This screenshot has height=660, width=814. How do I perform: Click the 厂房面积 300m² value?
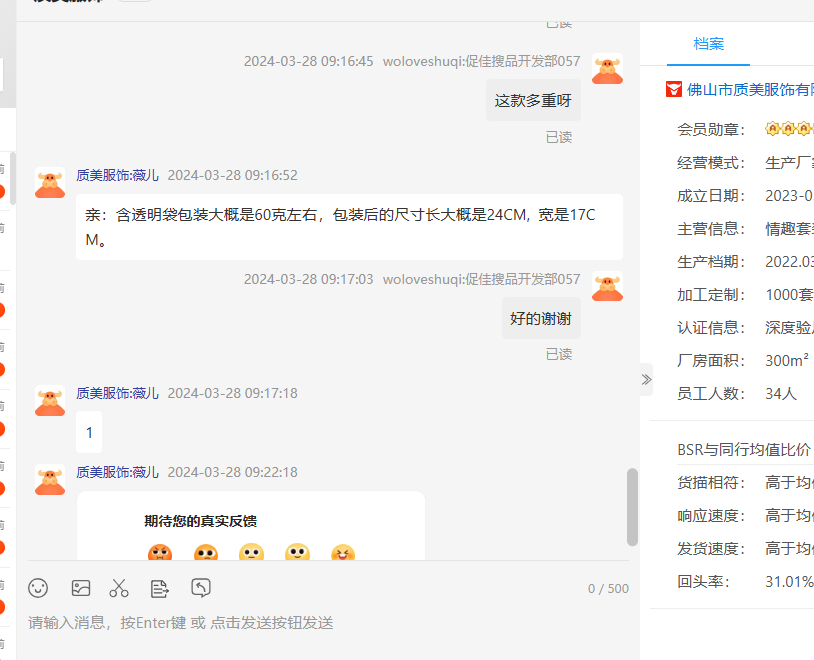[787, 360]
